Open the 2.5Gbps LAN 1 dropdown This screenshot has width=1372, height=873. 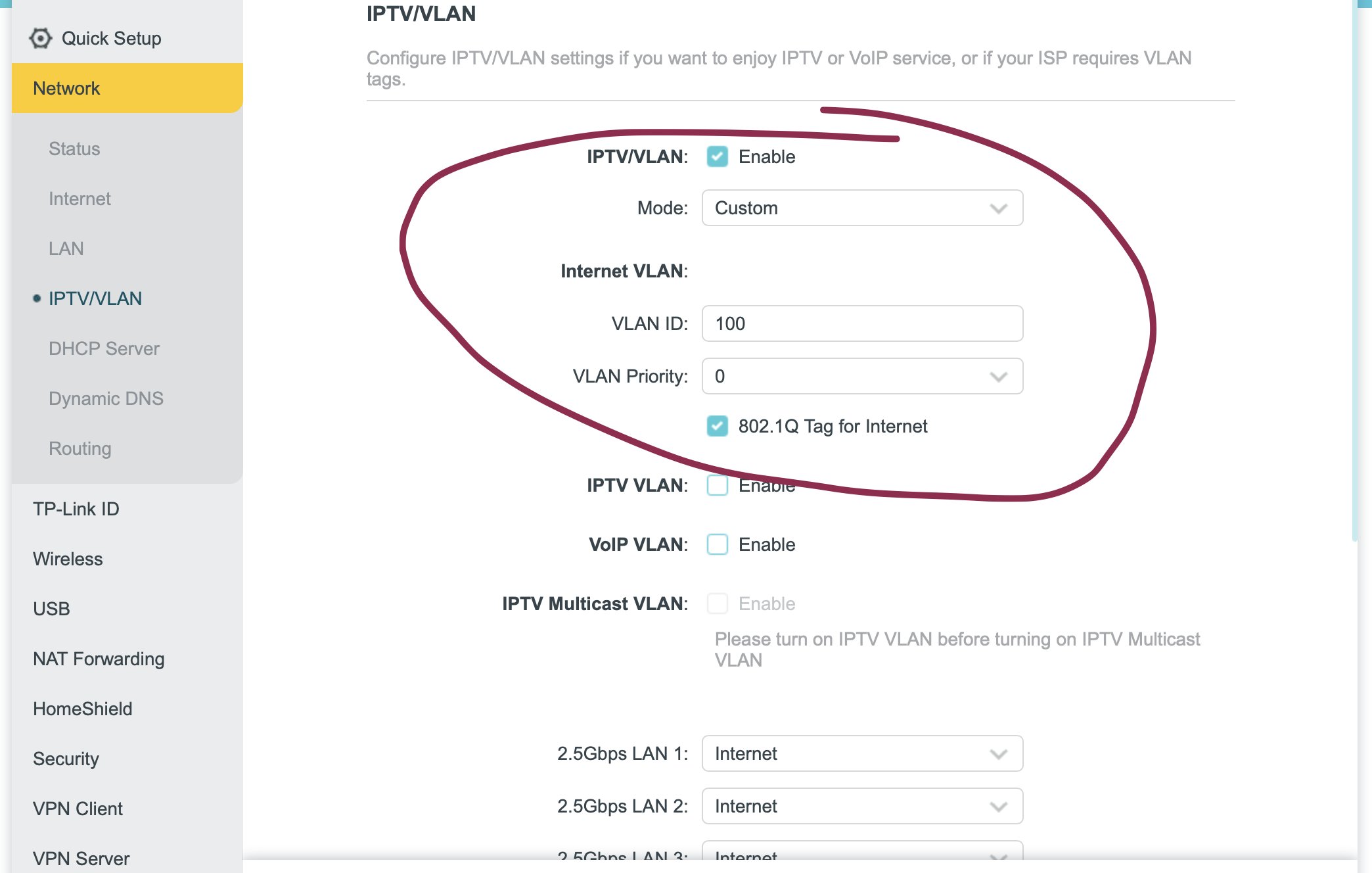coord(862,753)
